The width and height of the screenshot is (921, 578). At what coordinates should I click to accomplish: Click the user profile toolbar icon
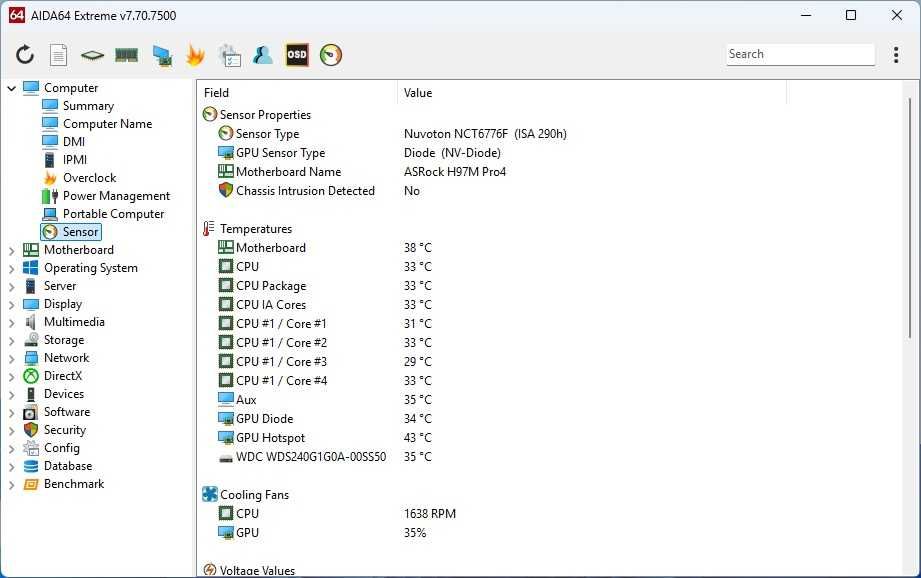tap(263, 55)
